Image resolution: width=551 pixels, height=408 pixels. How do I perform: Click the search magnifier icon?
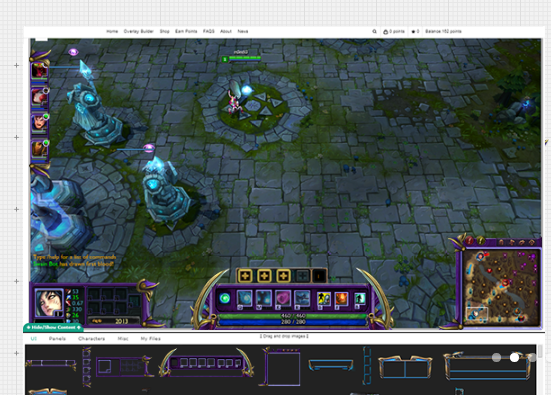point(374,31)
